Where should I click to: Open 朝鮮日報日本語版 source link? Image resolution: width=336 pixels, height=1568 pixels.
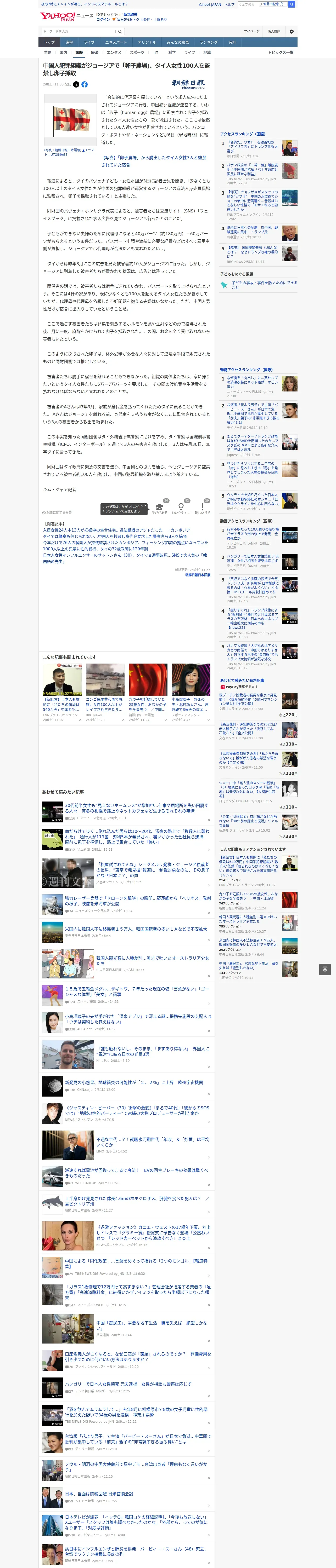[x=198, y=575]
